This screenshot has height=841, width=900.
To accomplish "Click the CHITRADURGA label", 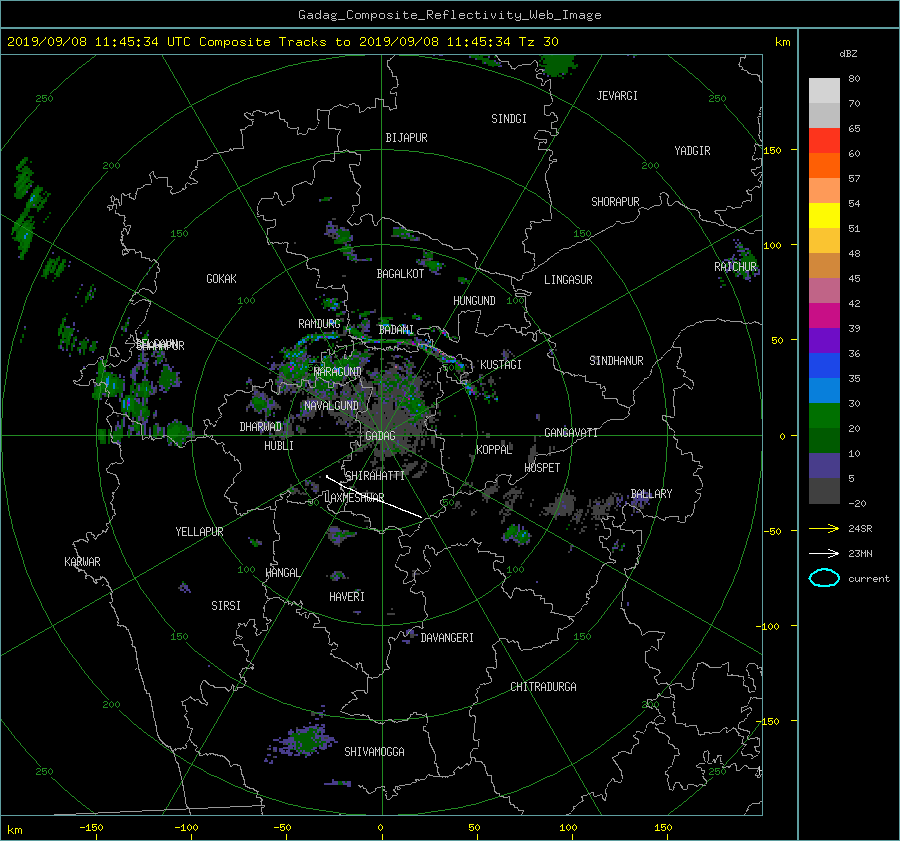I will tap(543, 687).
